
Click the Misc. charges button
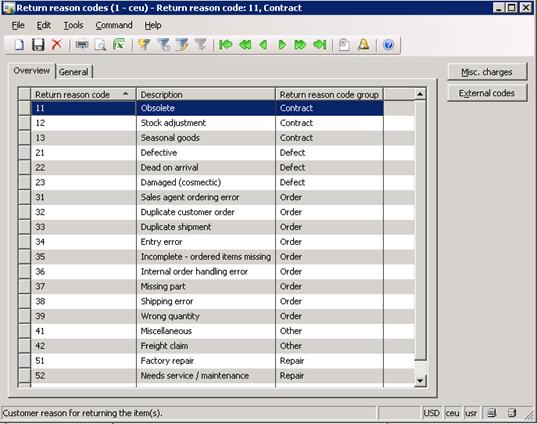pyautogui.click(x=487, y=72)
